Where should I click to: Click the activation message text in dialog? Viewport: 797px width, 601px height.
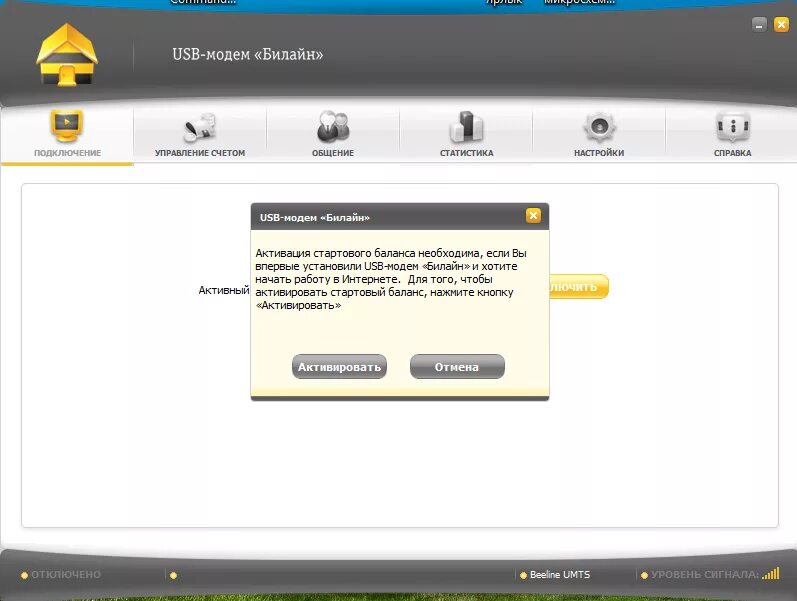click(391, 279)
